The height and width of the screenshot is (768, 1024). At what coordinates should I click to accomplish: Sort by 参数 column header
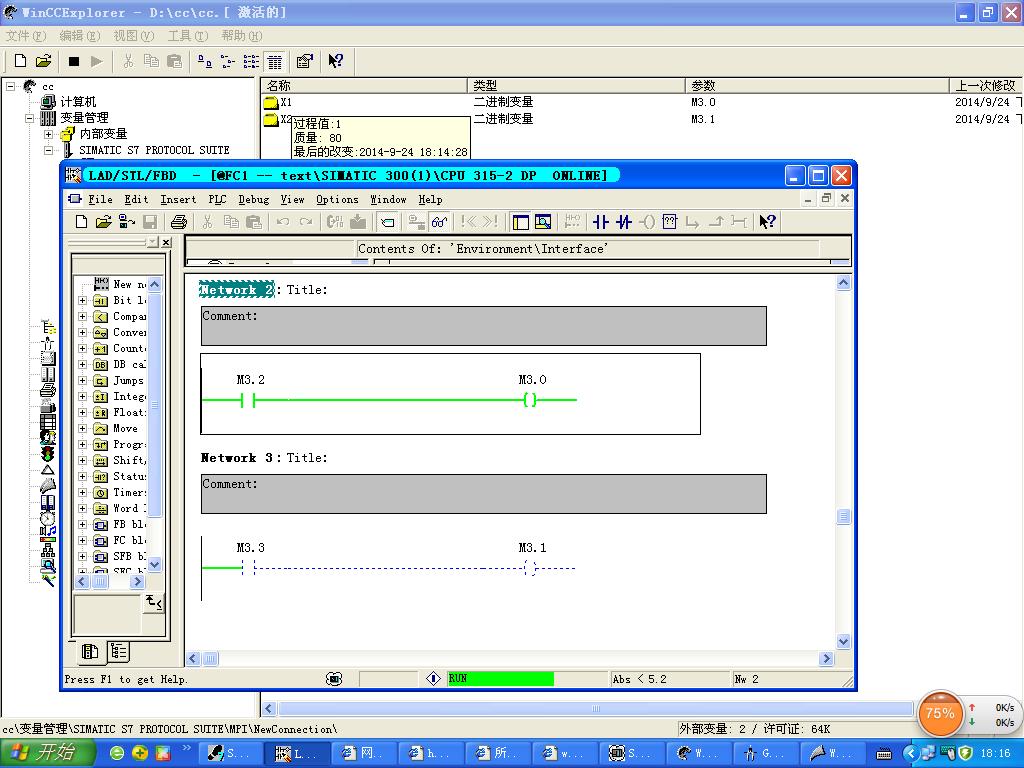click(817, 86)
